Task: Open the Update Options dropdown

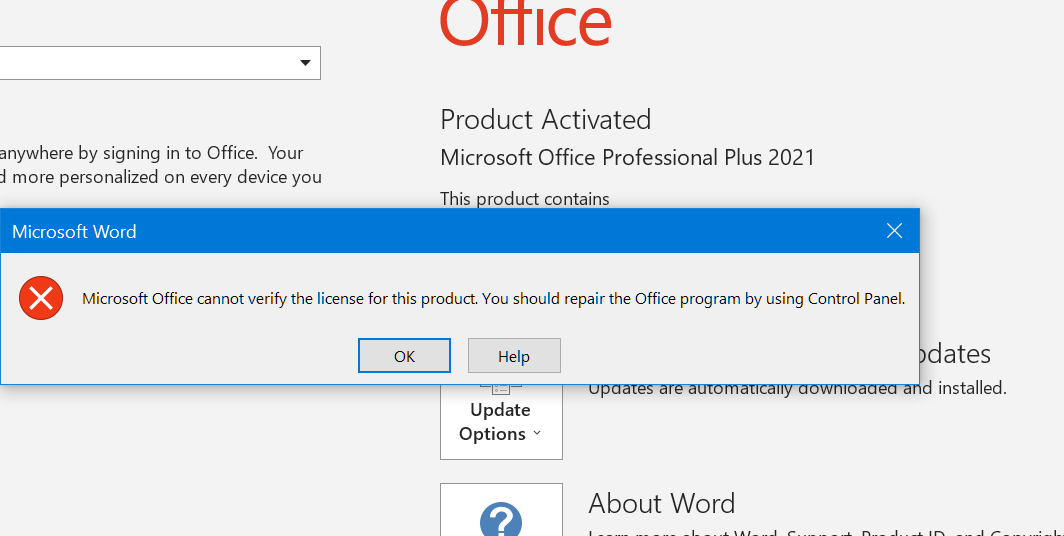Action: point(501,421)
